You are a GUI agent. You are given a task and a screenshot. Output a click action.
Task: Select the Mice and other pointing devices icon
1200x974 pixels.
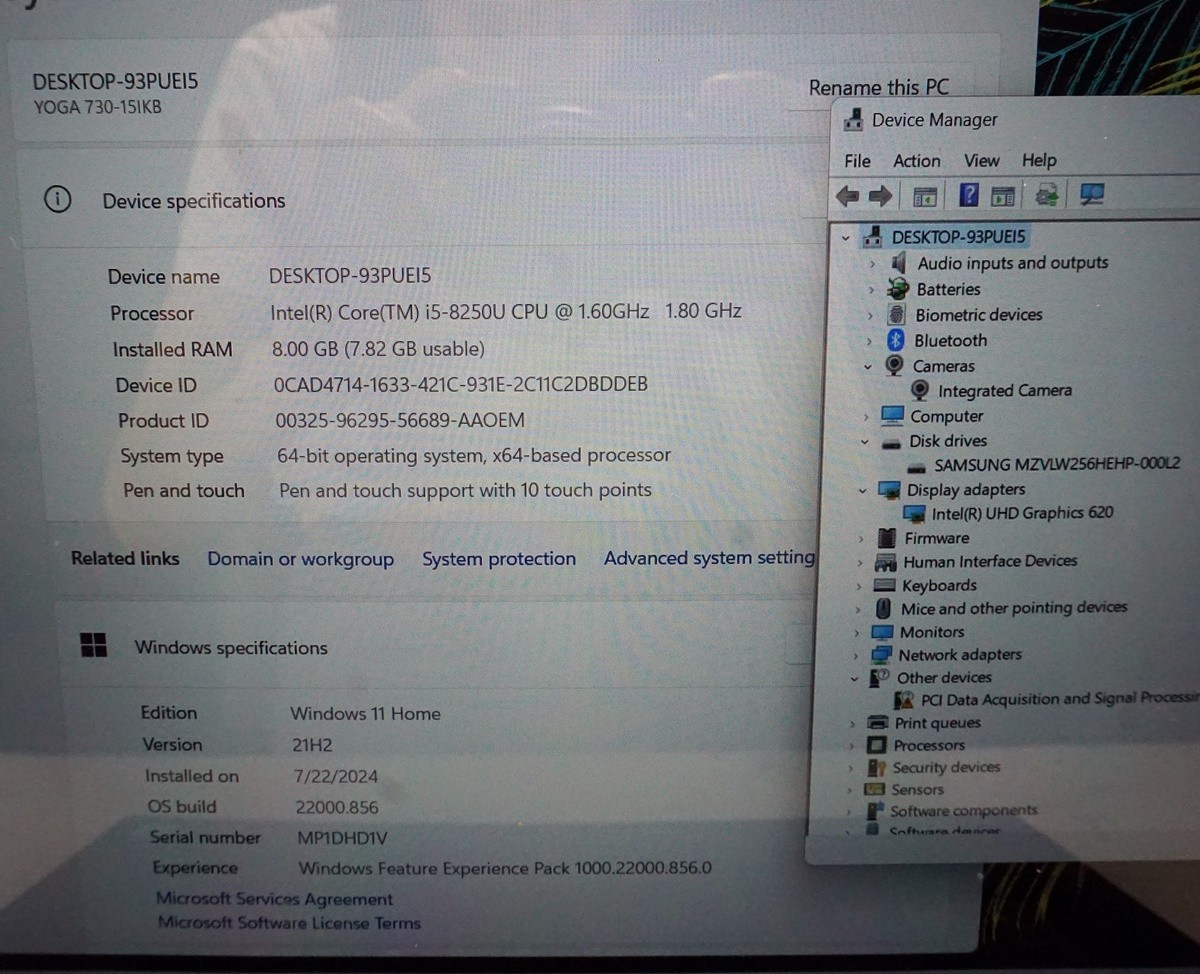883,608
